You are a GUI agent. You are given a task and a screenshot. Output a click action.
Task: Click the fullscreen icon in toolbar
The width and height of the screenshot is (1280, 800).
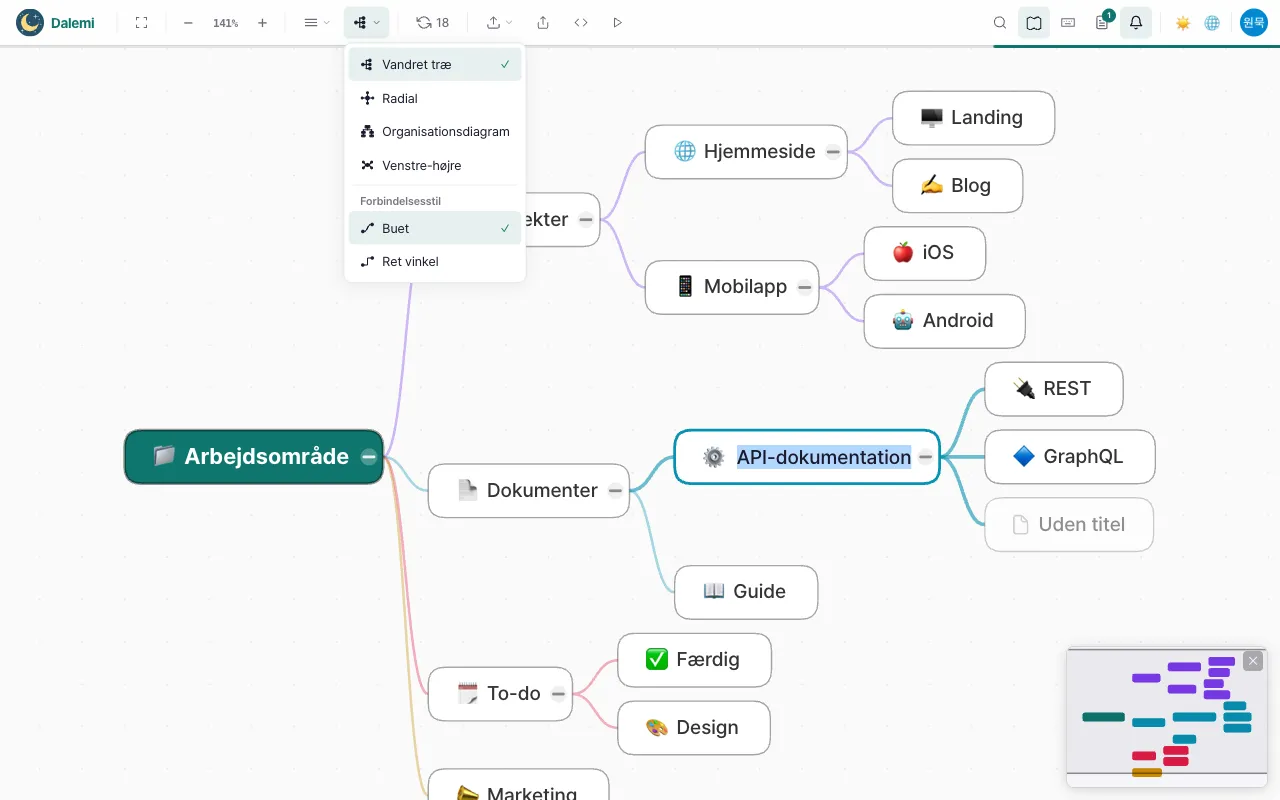coord(141,23)
